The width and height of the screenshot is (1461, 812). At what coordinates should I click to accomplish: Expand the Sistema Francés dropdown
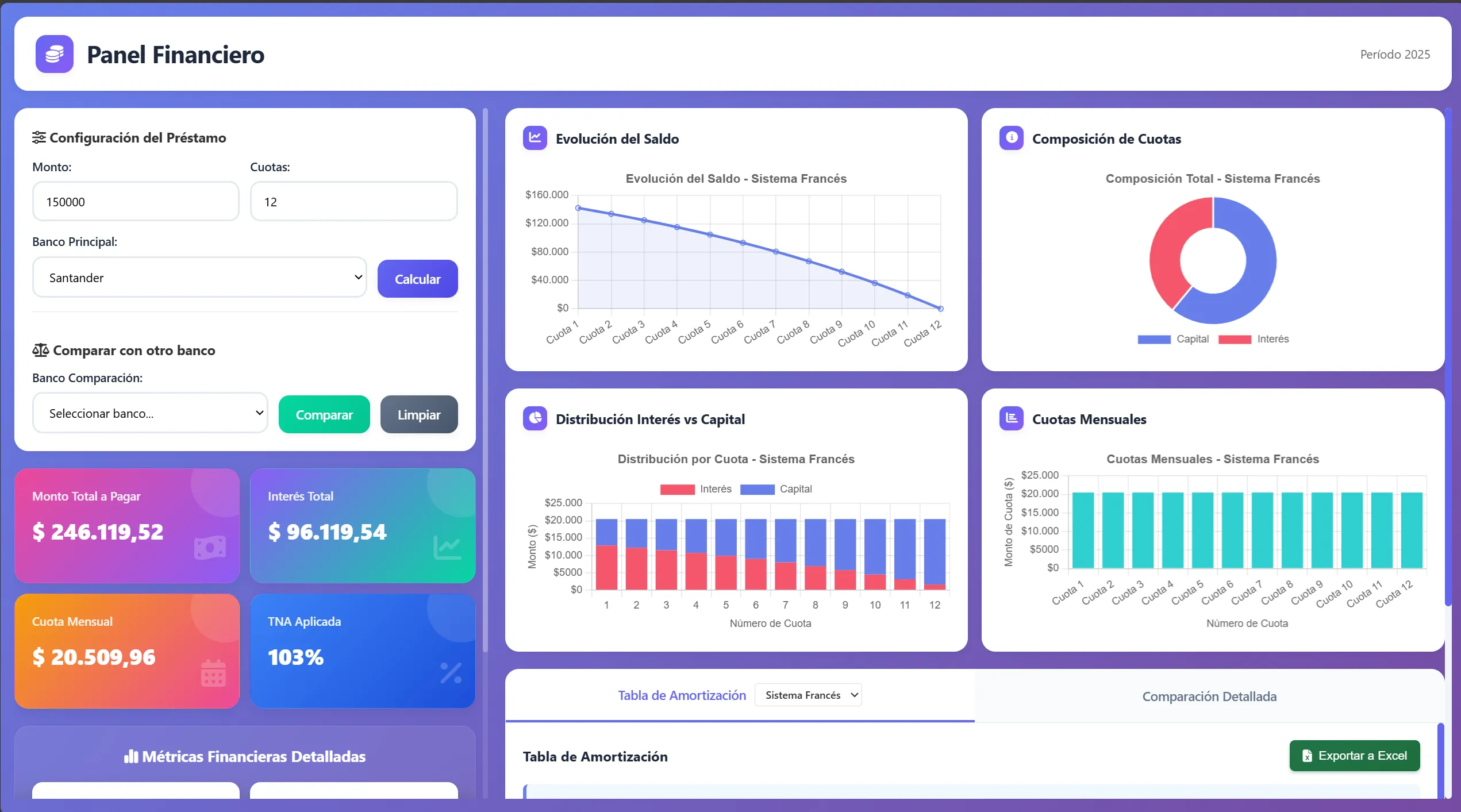808,695
